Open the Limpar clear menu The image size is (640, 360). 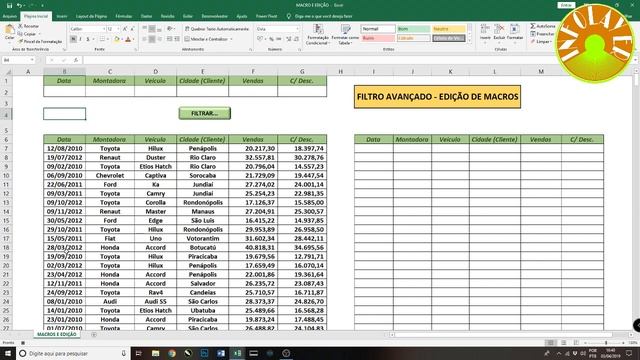541,42
